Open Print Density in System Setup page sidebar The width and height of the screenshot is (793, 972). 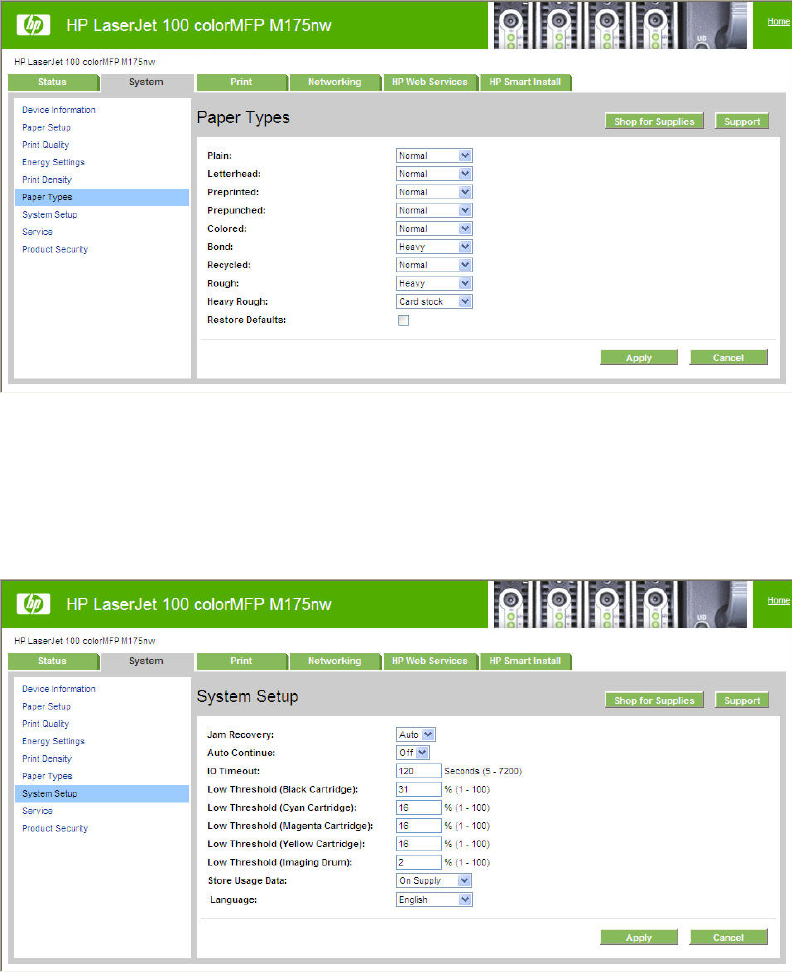coord(47,759)
